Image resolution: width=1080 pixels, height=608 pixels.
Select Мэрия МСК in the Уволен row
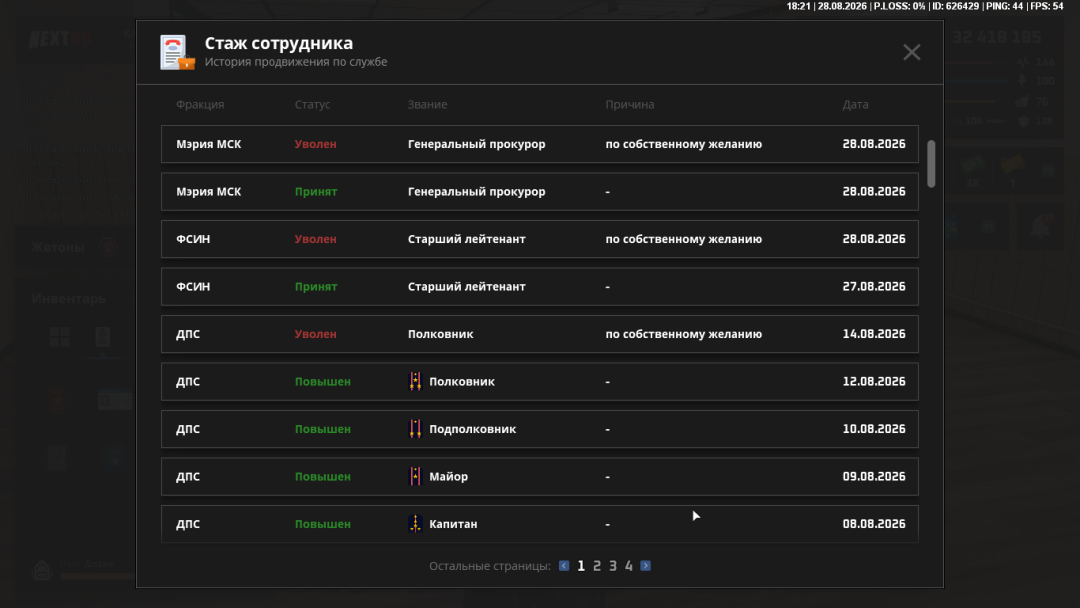coord(209,144)
